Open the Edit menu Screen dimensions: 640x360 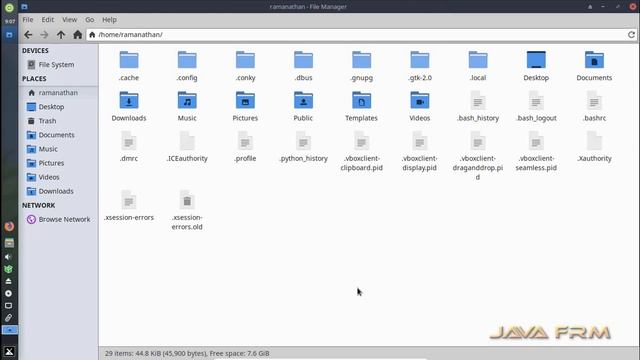[x=48, y=20]
